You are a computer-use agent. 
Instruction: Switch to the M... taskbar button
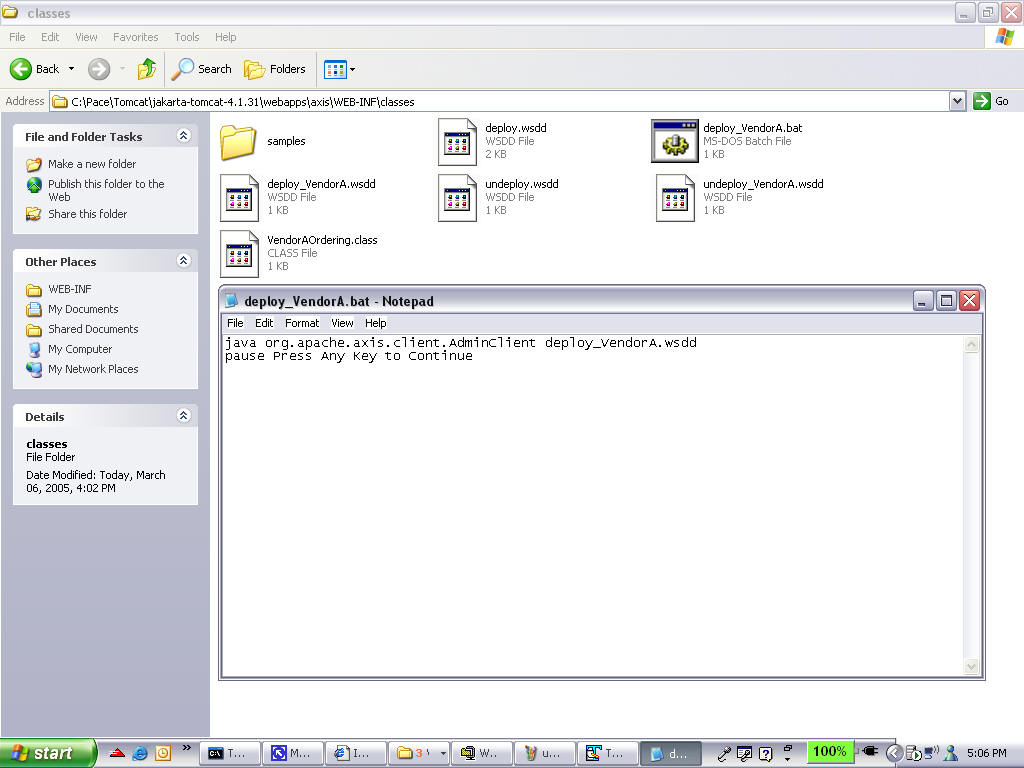point(293,753)
